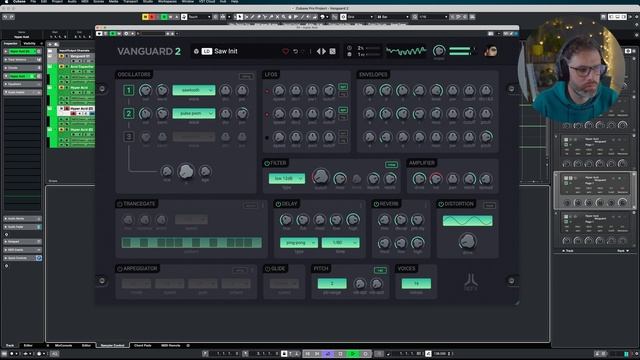Toggle the Distortion power button

point(441,204)
